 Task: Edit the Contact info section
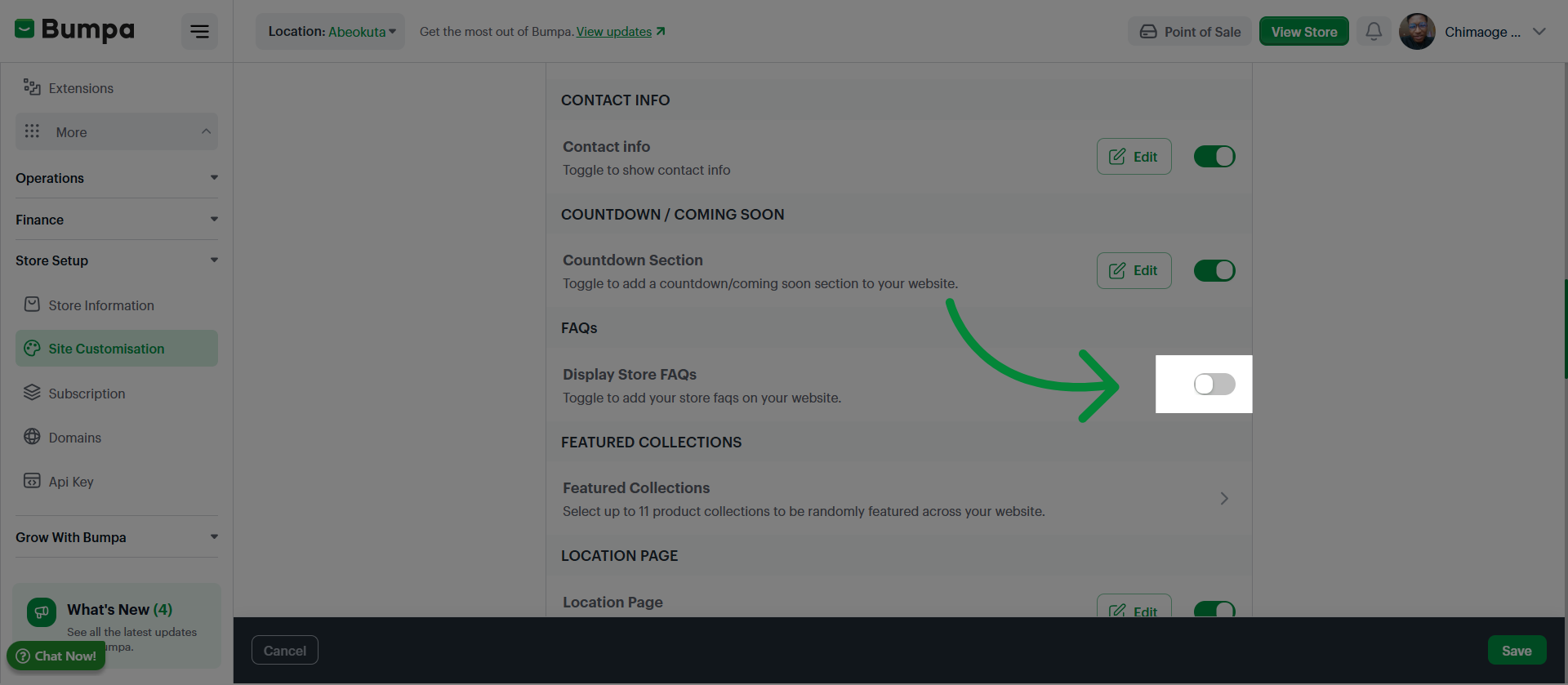click(1134, 157)
